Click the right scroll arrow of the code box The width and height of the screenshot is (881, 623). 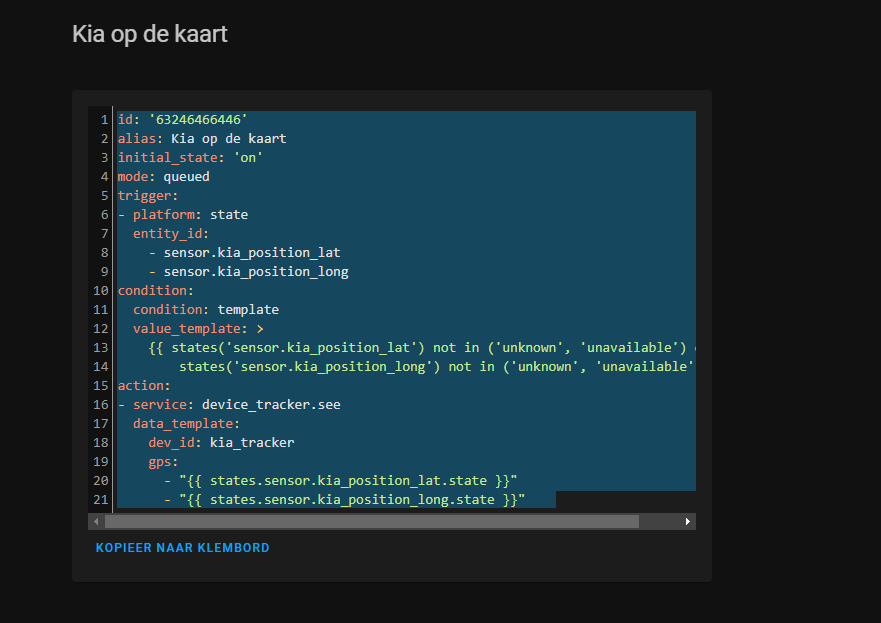(687, 521)
